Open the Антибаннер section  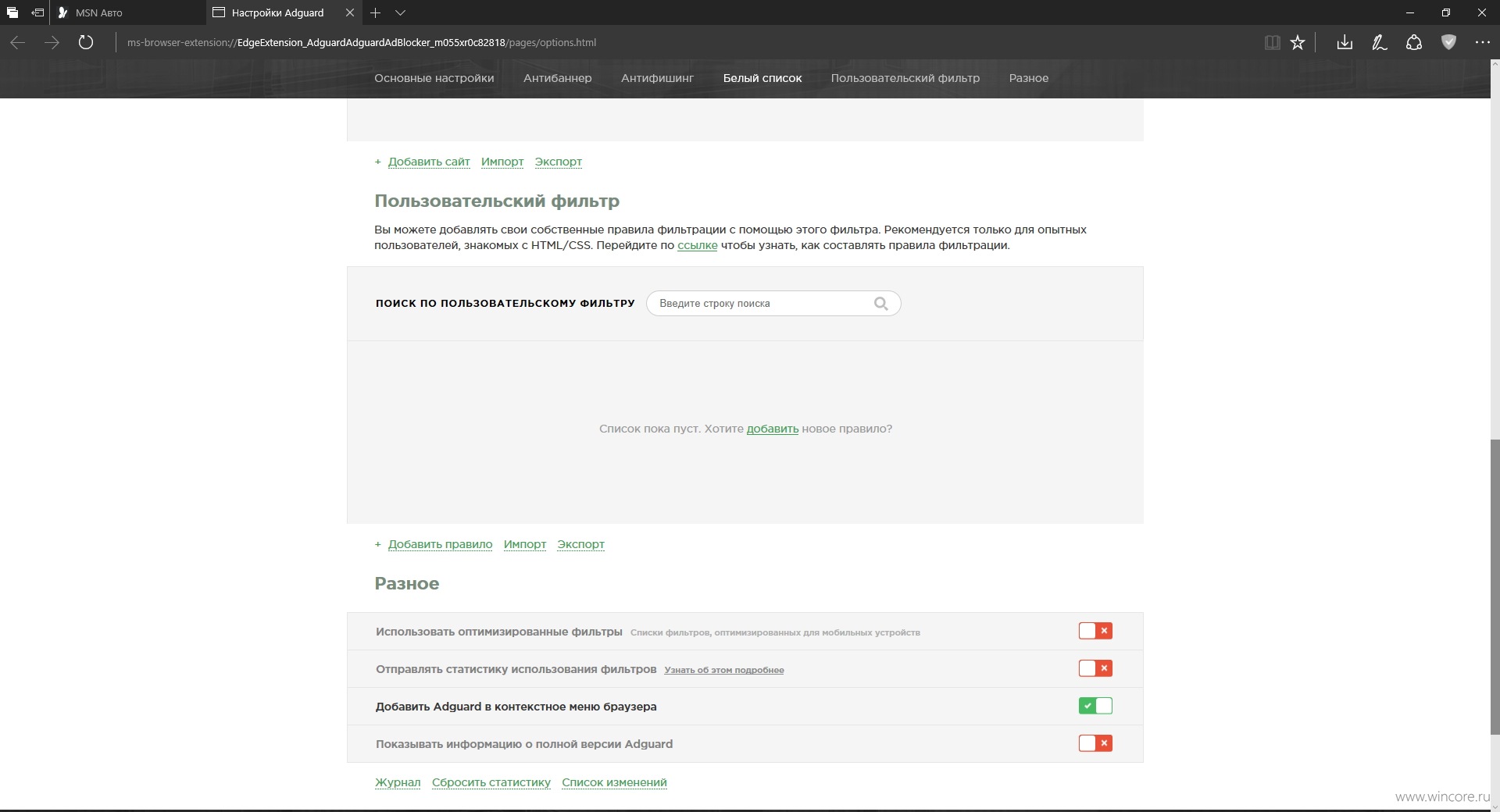coord(558,78)
